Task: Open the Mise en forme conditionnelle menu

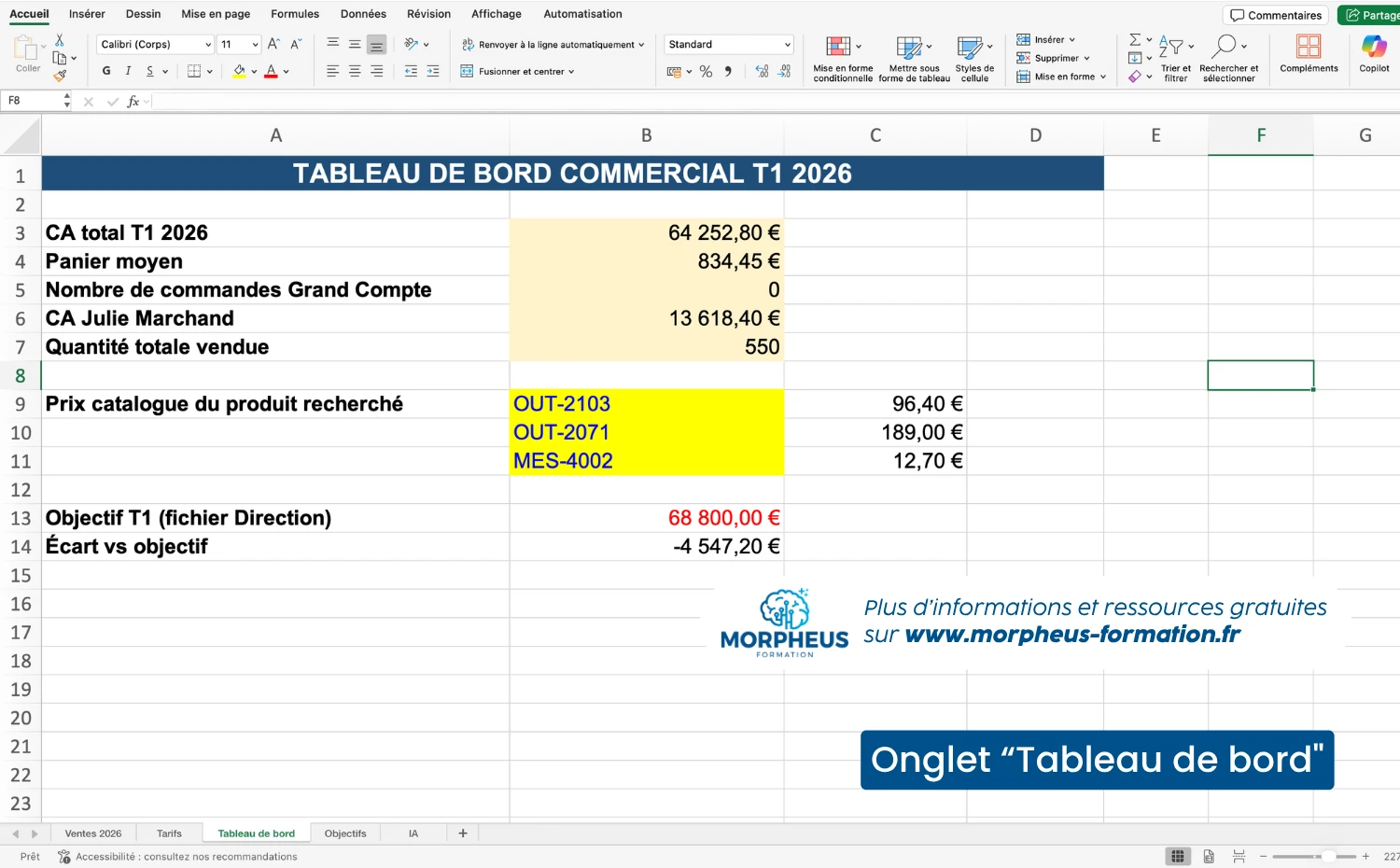Action: [x=843, y=59]
